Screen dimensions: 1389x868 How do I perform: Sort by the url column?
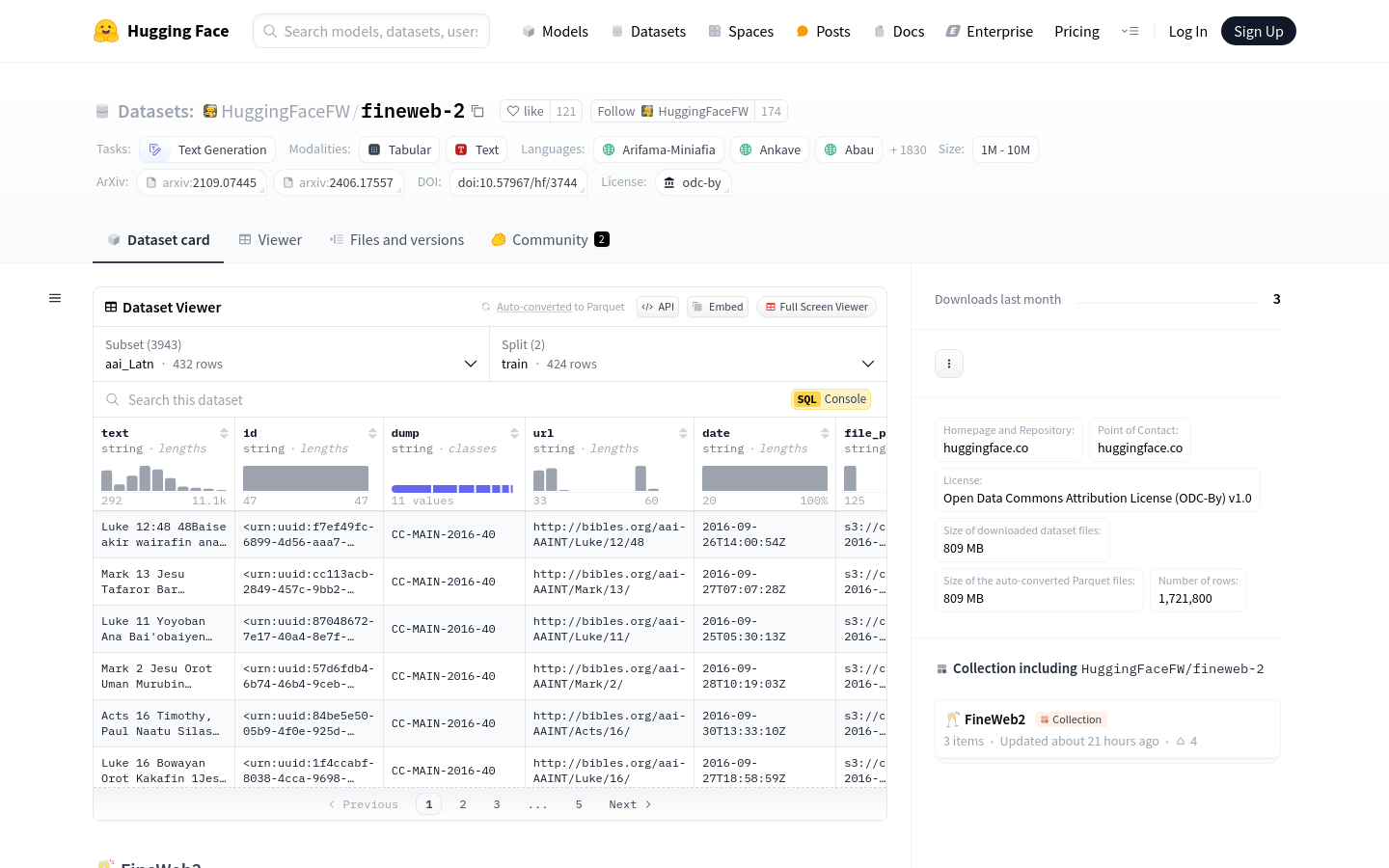tap(683, 433)
